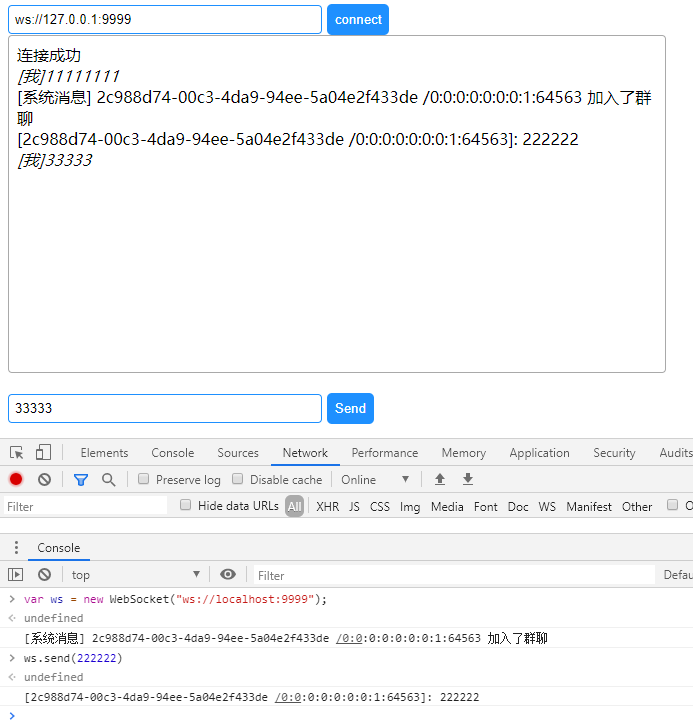Check the Hide data URLs checkbox
Screen dimensions: 693x722
186,505
